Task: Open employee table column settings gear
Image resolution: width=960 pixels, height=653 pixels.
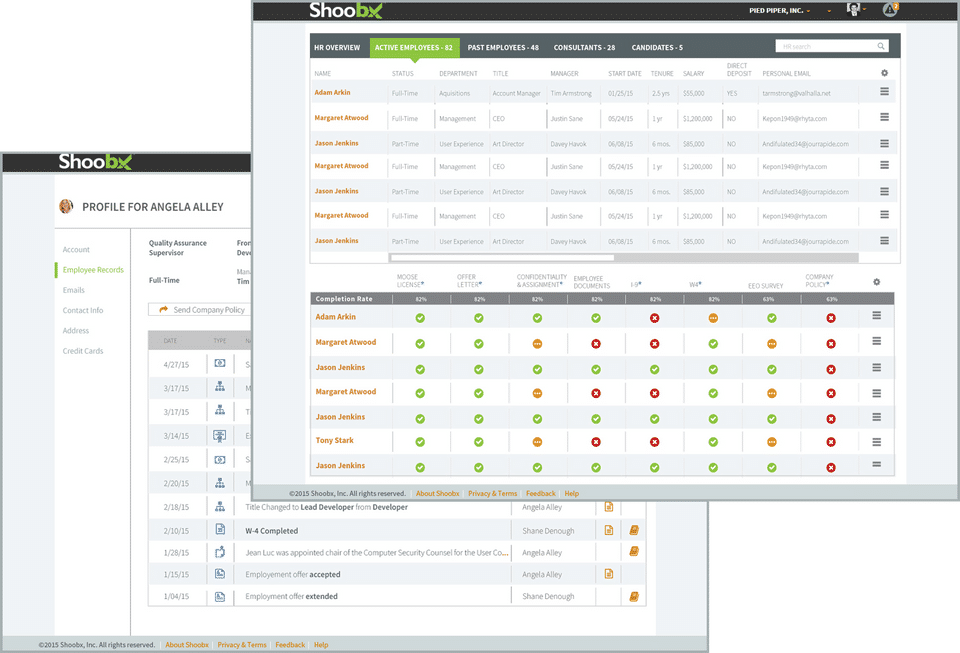Action: pyautogui.click(x=884, y=73)
